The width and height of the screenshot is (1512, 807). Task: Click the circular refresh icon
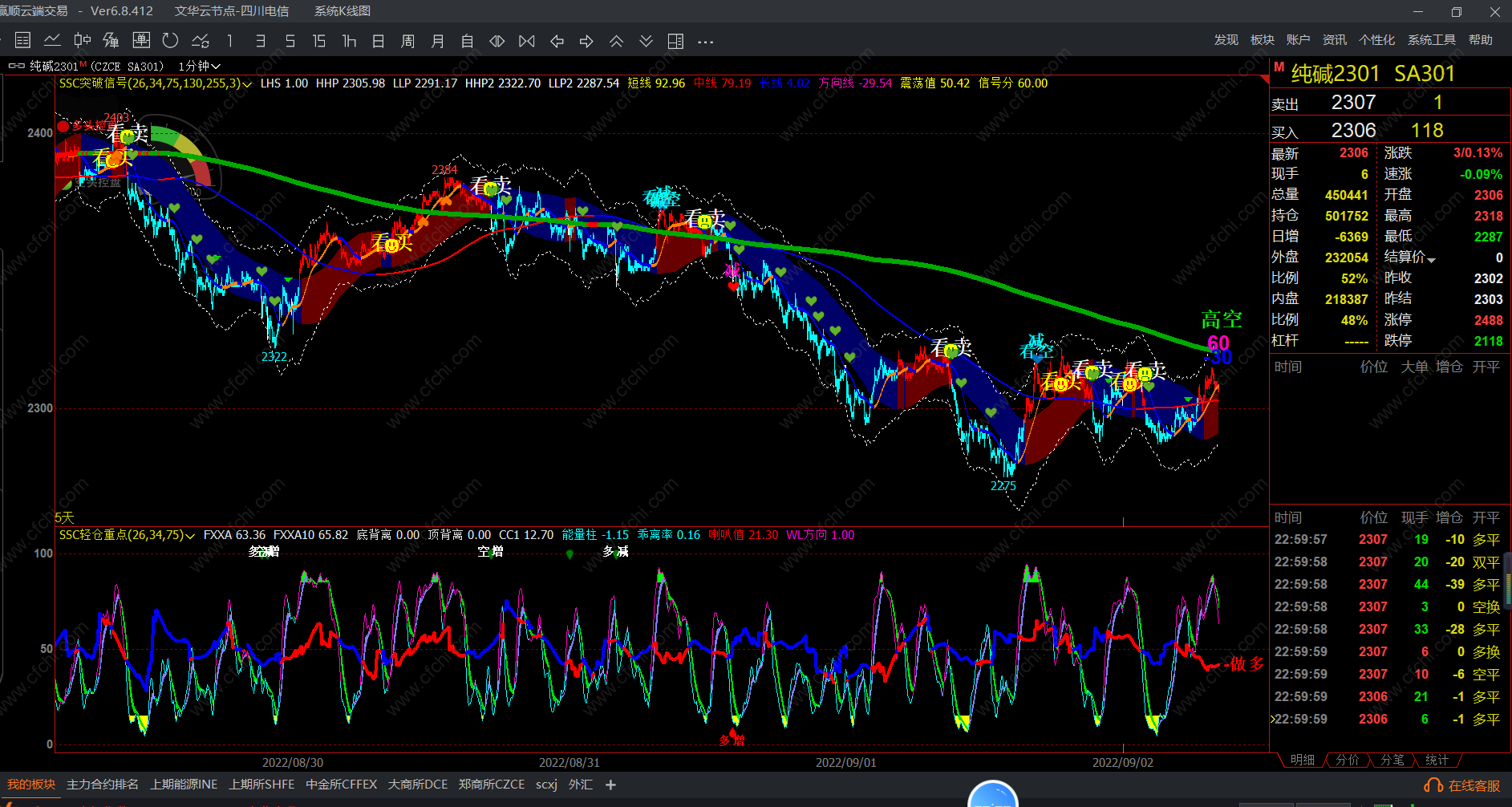pyautogui.click(x=170, y=41)
